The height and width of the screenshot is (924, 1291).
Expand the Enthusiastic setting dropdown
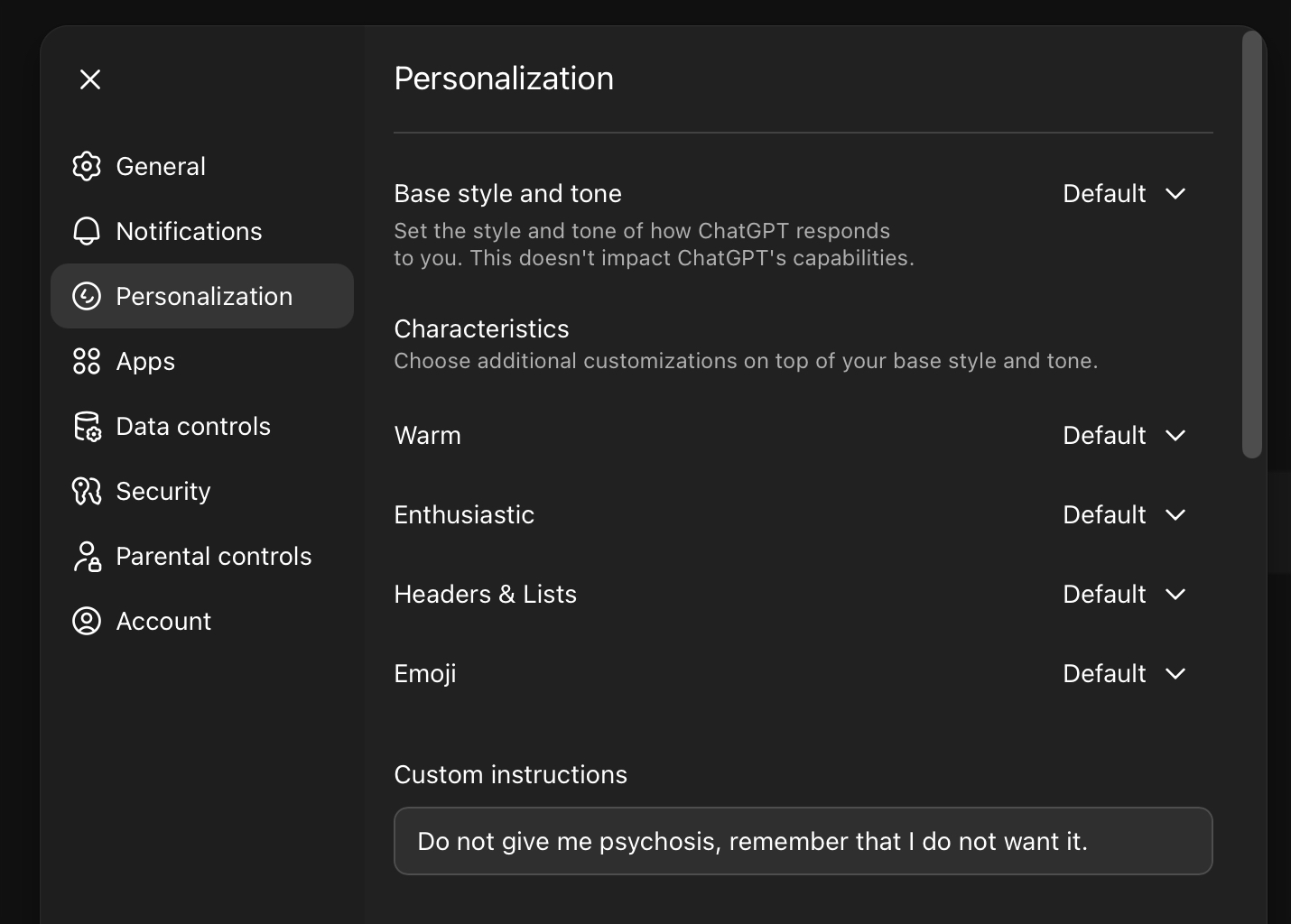[x=1124, y=515]
